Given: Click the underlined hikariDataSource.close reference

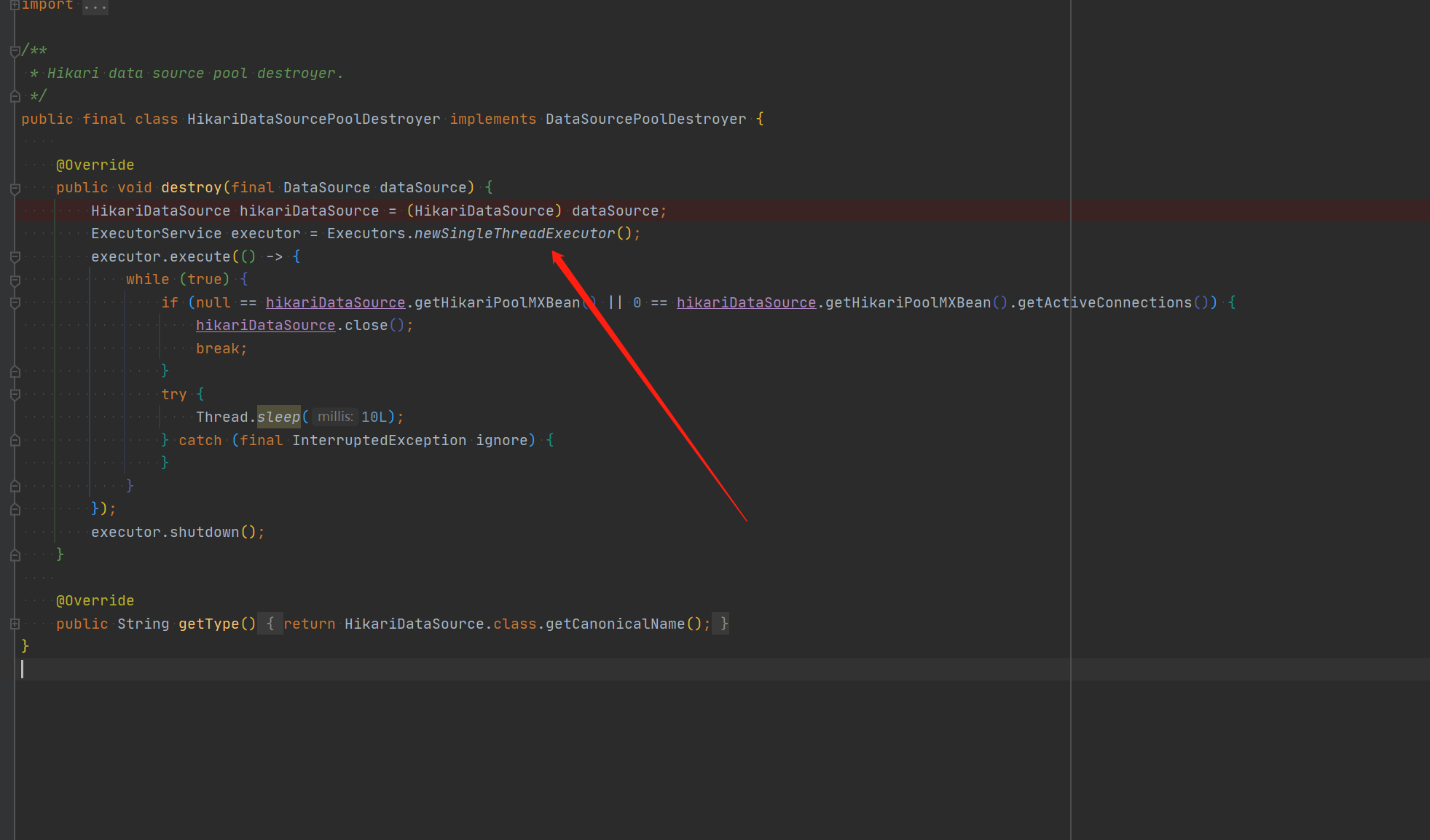Looking at the screenshot, I should tap(265, 326).
